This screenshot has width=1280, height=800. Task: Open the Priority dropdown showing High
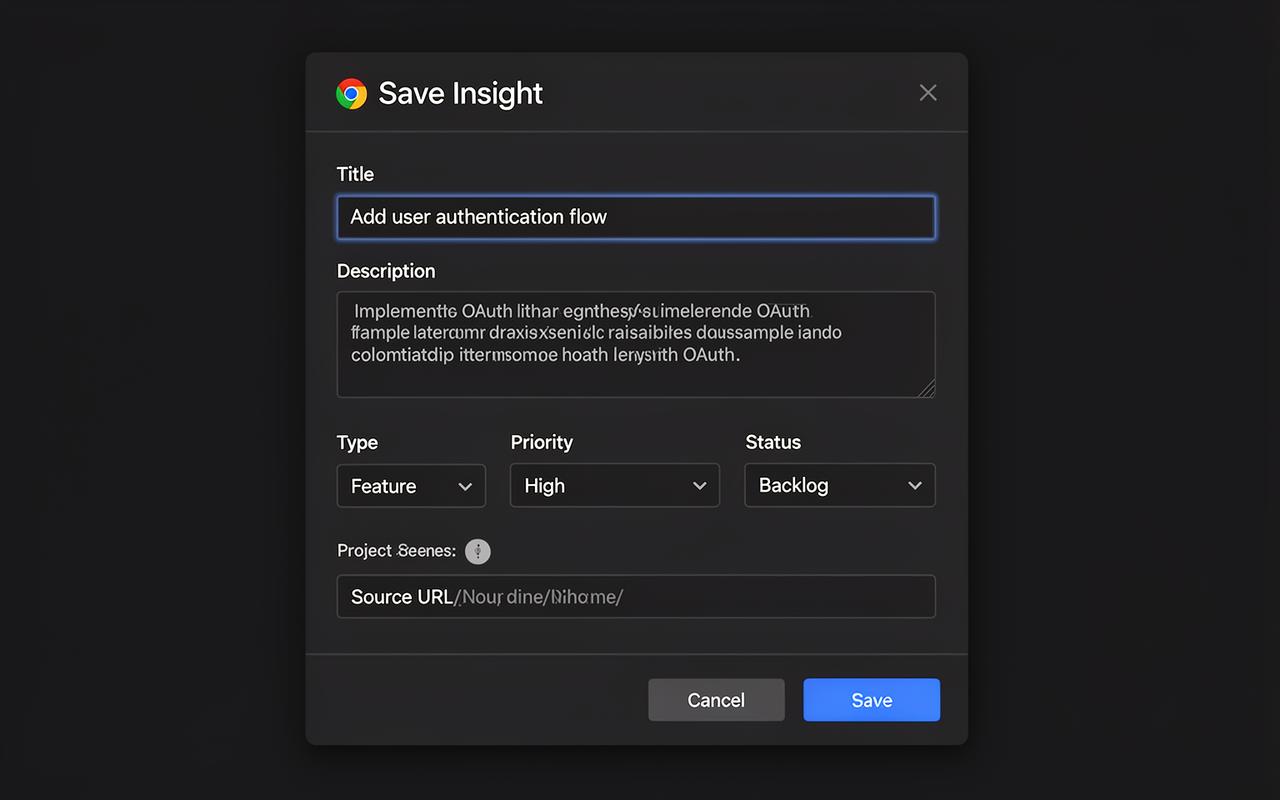[615, 485]
